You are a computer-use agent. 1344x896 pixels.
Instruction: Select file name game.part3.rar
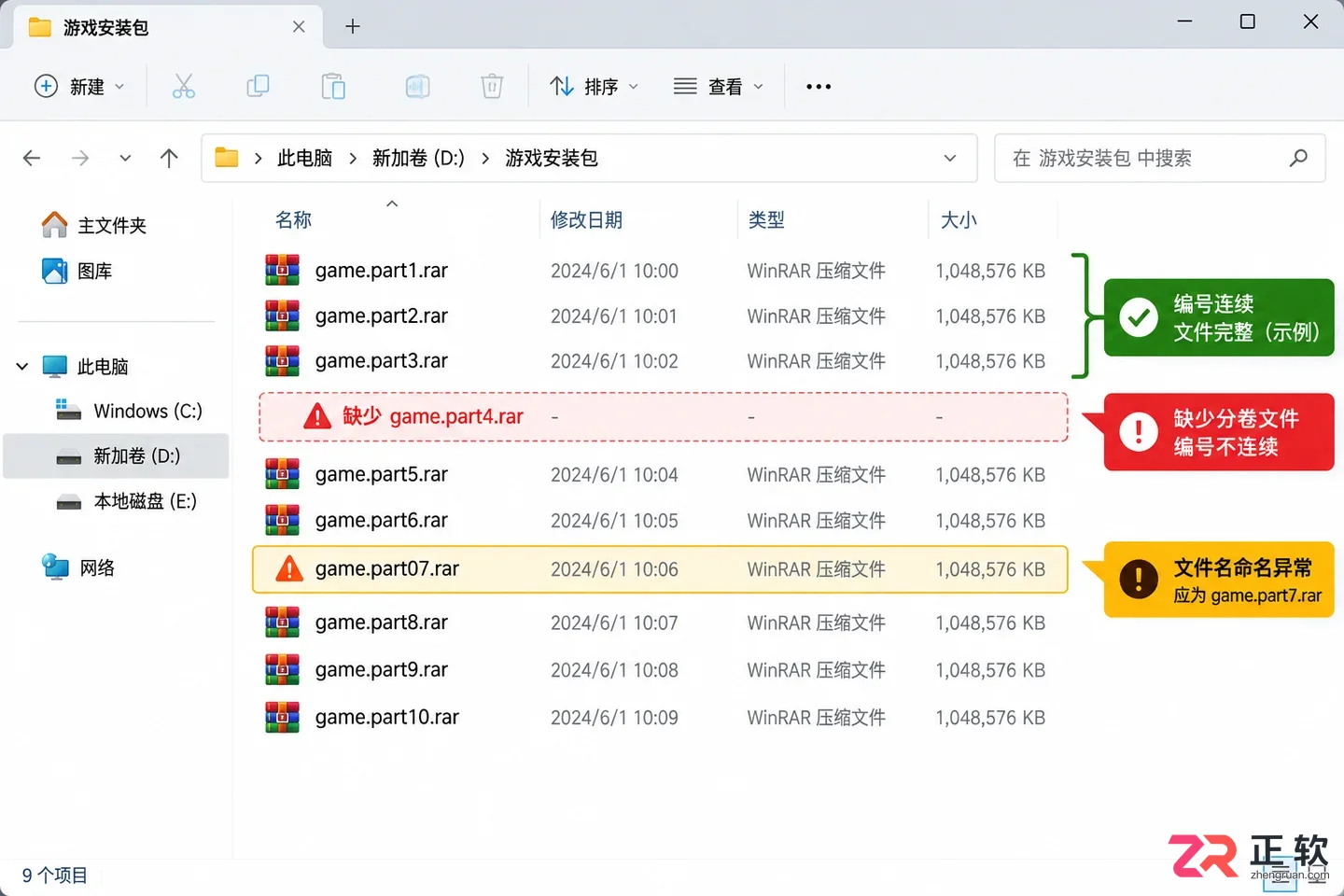(382, 361)
